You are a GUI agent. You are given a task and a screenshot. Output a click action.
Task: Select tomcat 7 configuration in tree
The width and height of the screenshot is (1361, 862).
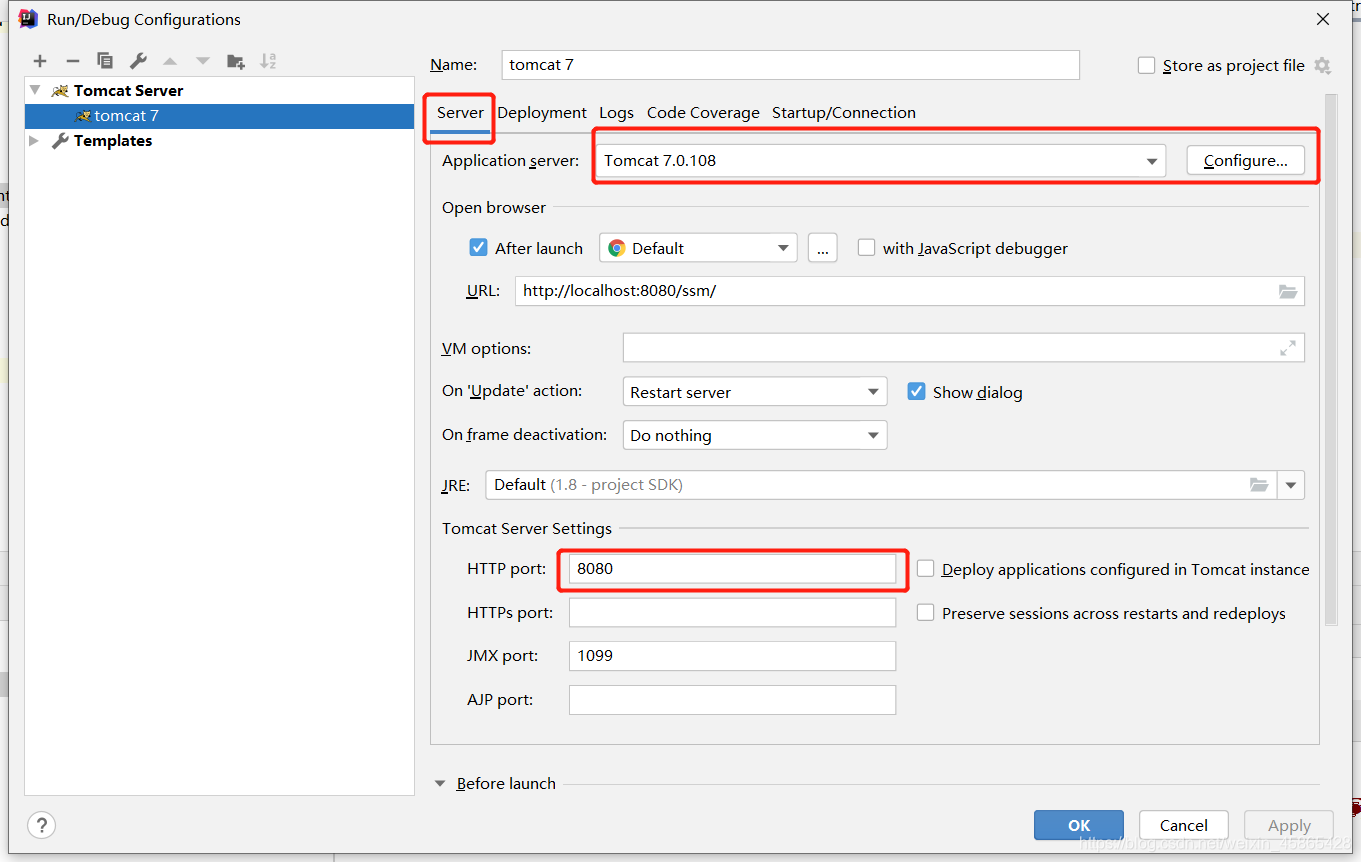click(x=219, y=116)
